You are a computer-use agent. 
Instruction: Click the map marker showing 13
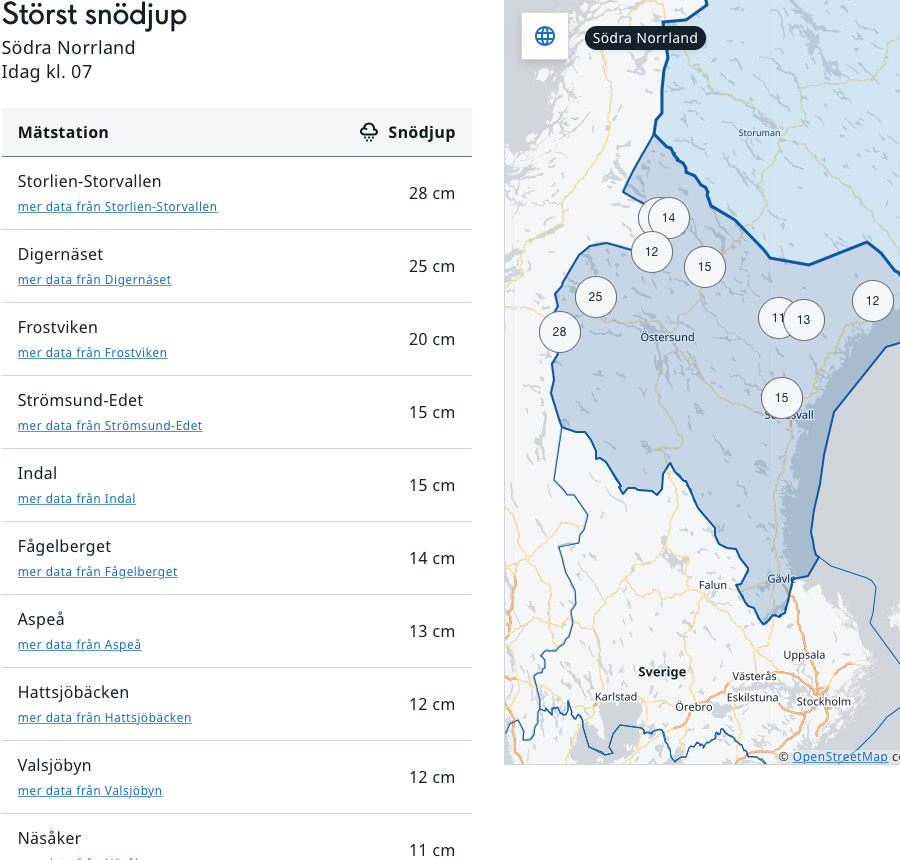pyautogui.click(x=804, y=320)
